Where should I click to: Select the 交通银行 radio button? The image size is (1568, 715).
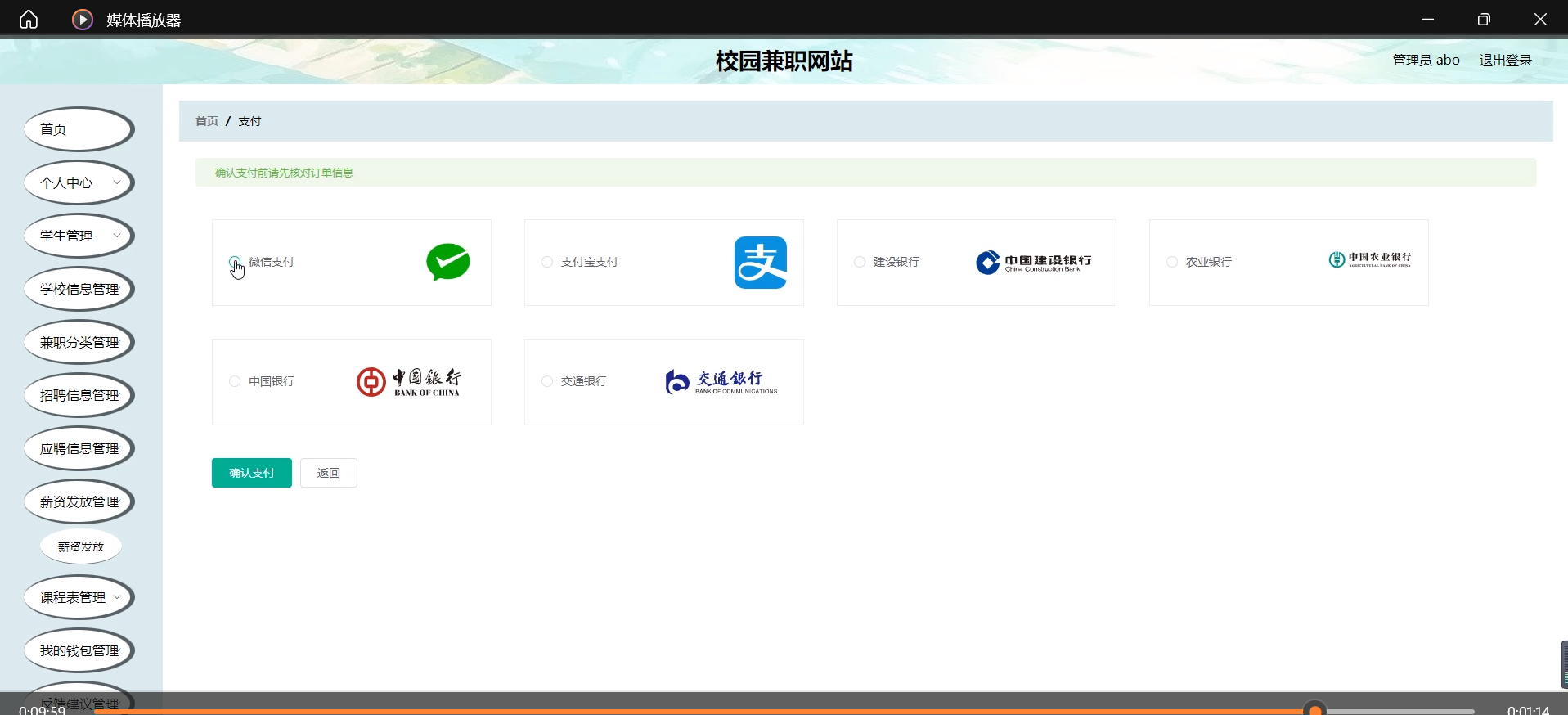547,381
